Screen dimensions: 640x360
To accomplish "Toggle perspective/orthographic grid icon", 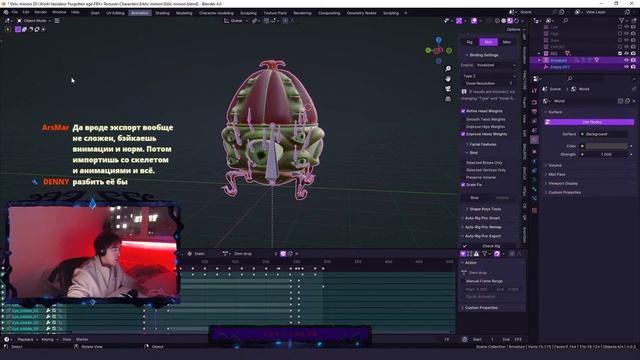I will (448, 99).
